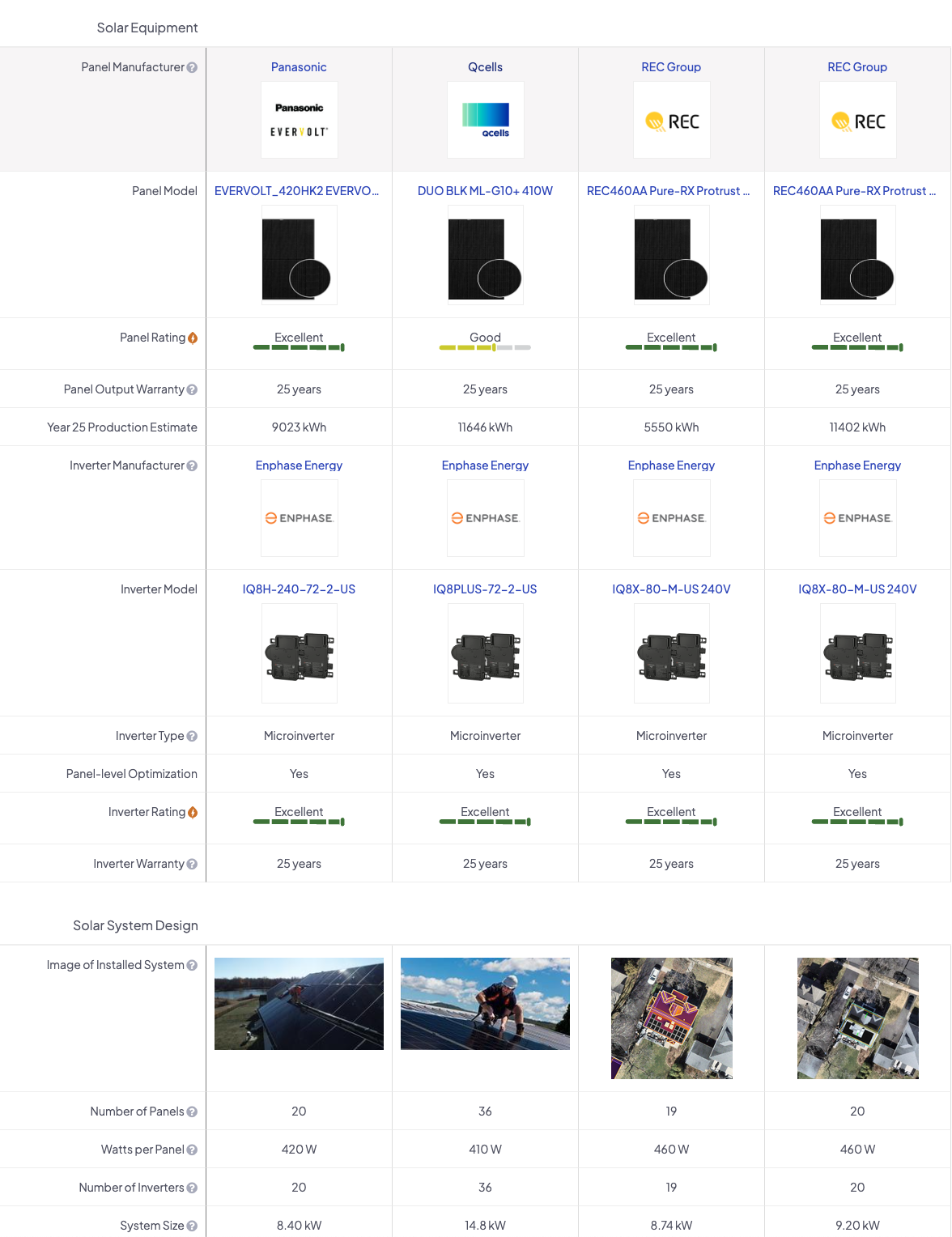
Task: Click the flame icon beside Panel Rating
Action: click(x=193, y=338)
